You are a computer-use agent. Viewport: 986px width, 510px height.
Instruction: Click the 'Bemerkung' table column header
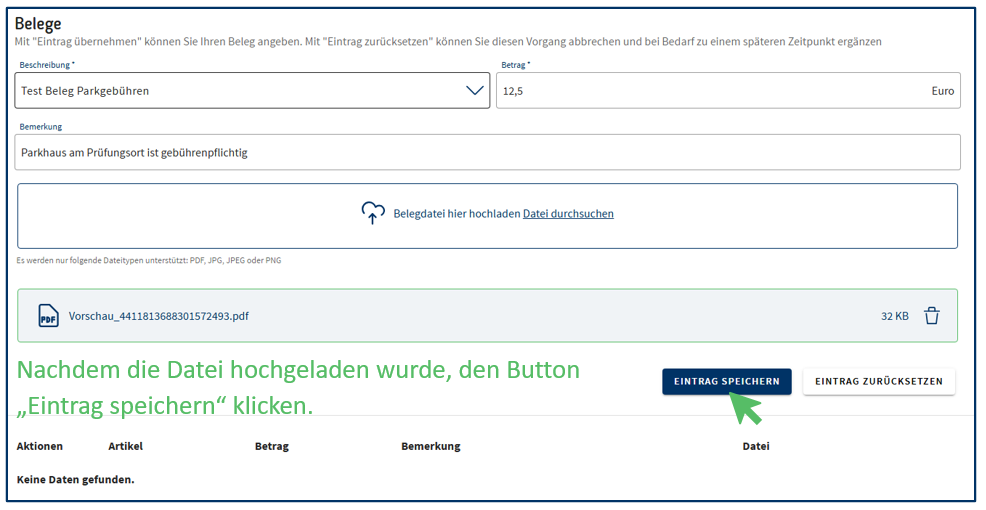tap(431, 446)
